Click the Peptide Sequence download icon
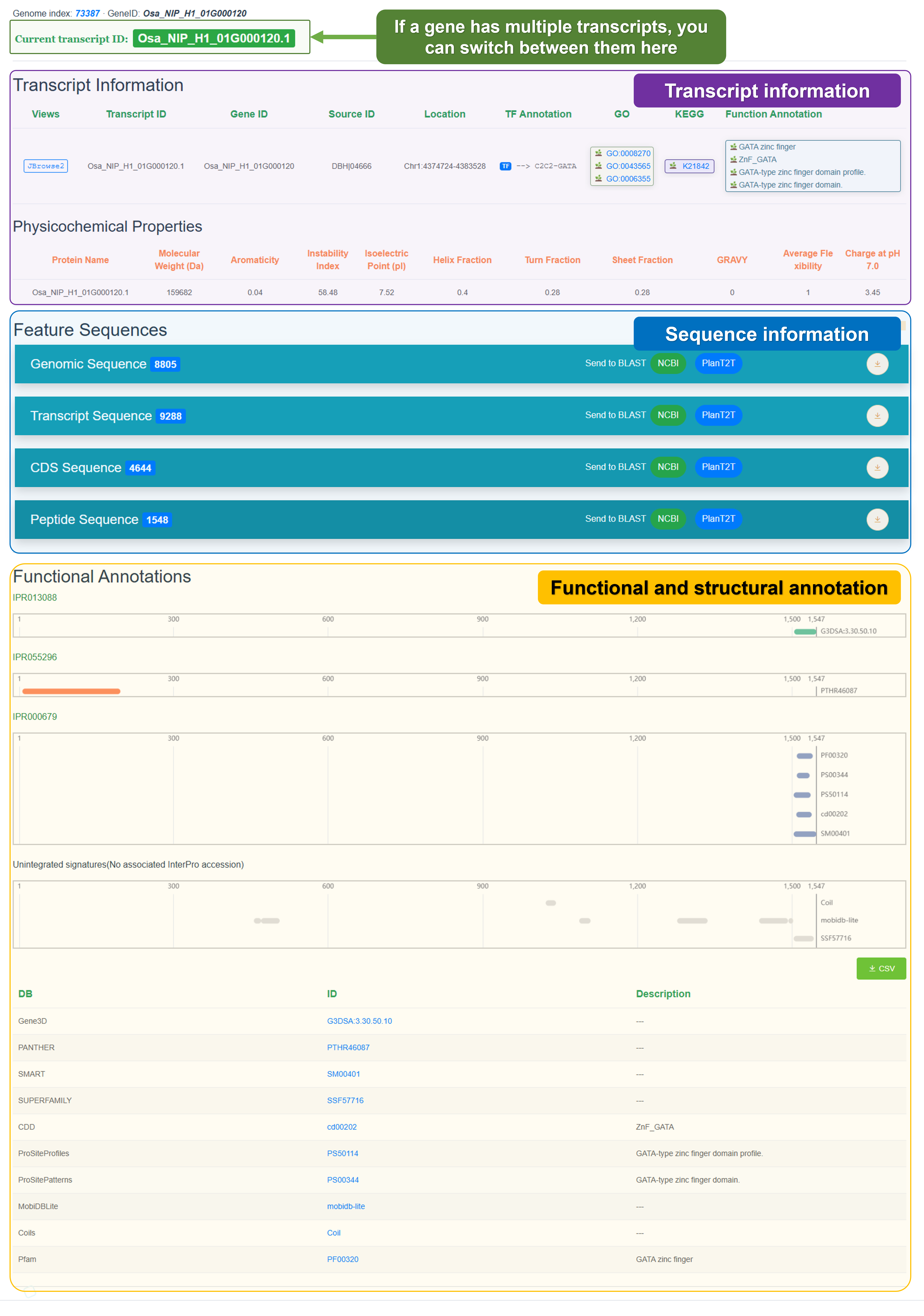The image size is (924, 1316). (x=877, y=519)
